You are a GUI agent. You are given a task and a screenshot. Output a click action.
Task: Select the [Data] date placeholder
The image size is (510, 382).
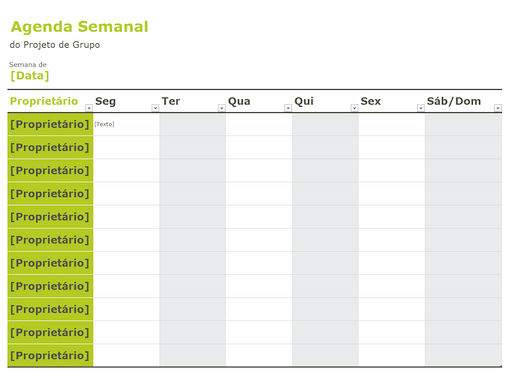click(30, 76)
